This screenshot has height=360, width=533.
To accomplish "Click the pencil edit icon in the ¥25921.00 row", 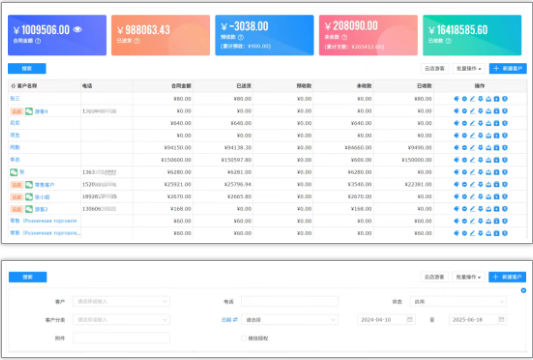I will (472, 184).
